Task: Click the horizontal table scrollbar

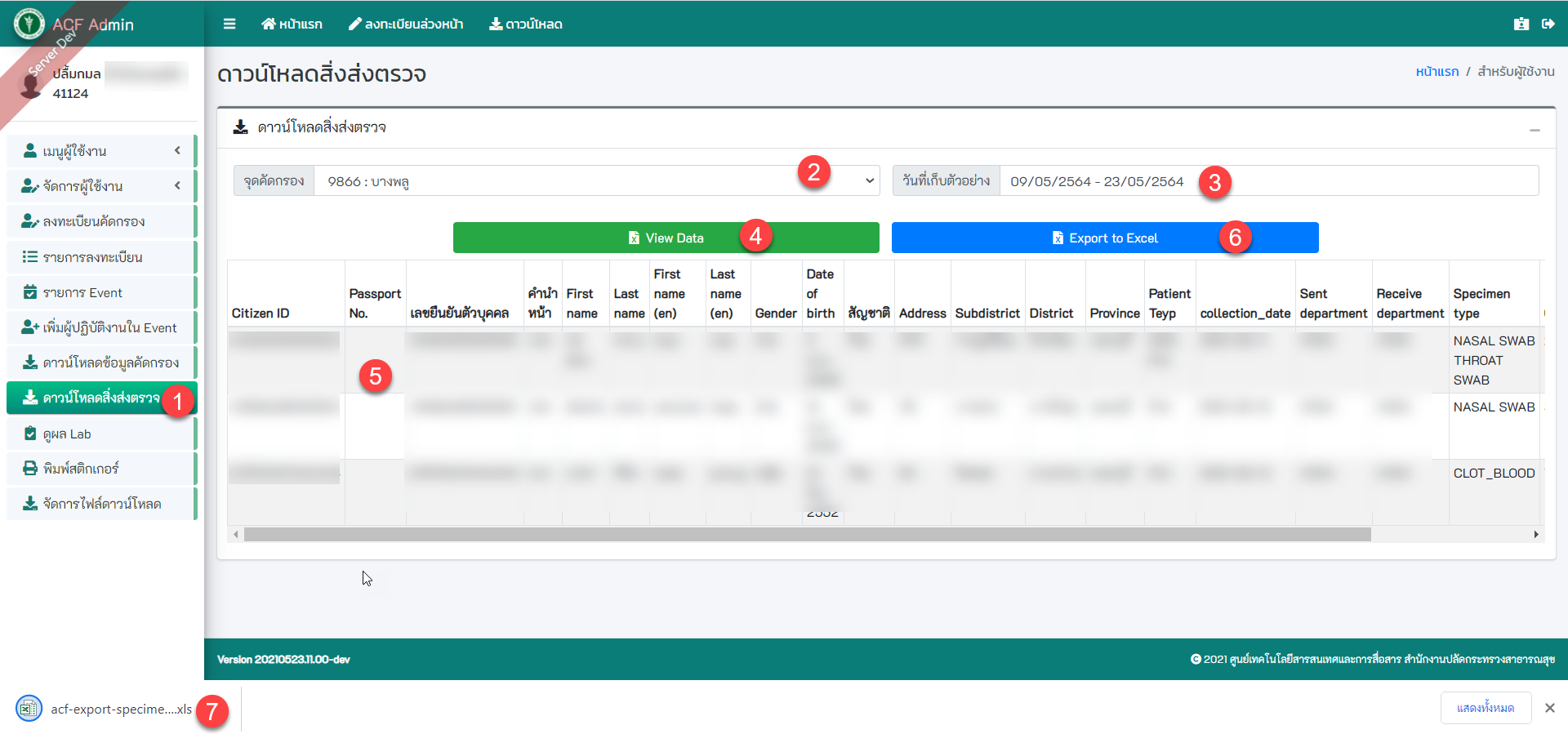Action: 807,534
